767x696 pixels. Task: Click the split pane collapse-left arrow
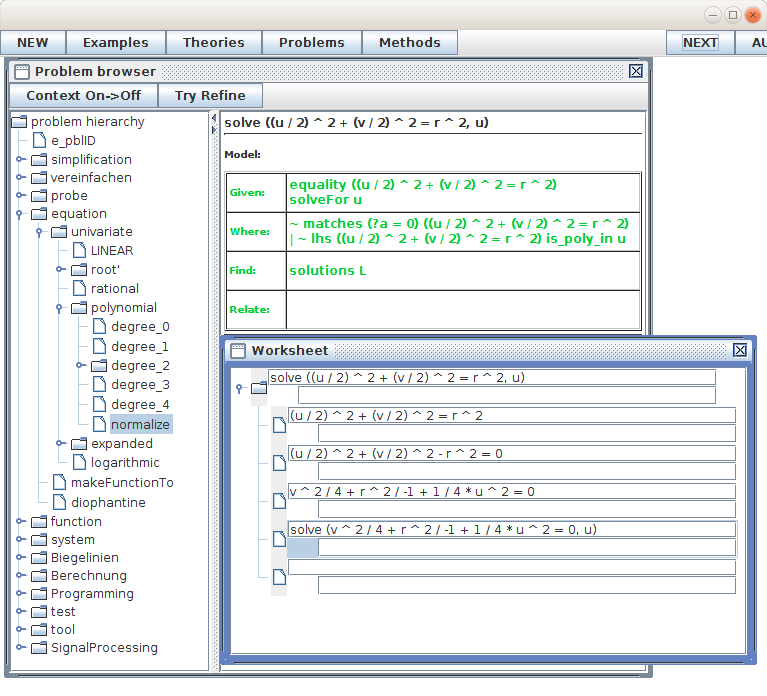[214, 118]
